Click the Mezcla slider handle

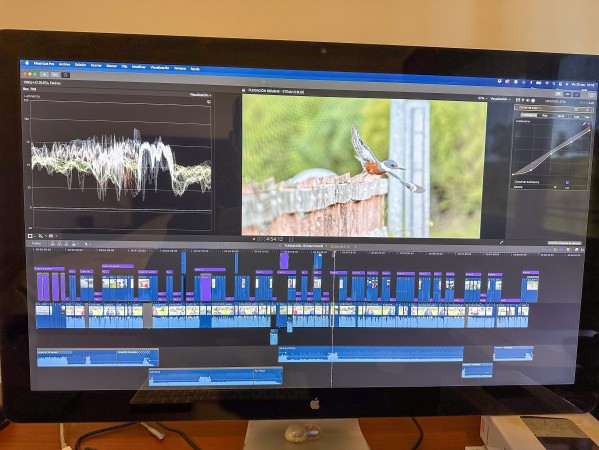pyautogui.click(x=555, y=187)
